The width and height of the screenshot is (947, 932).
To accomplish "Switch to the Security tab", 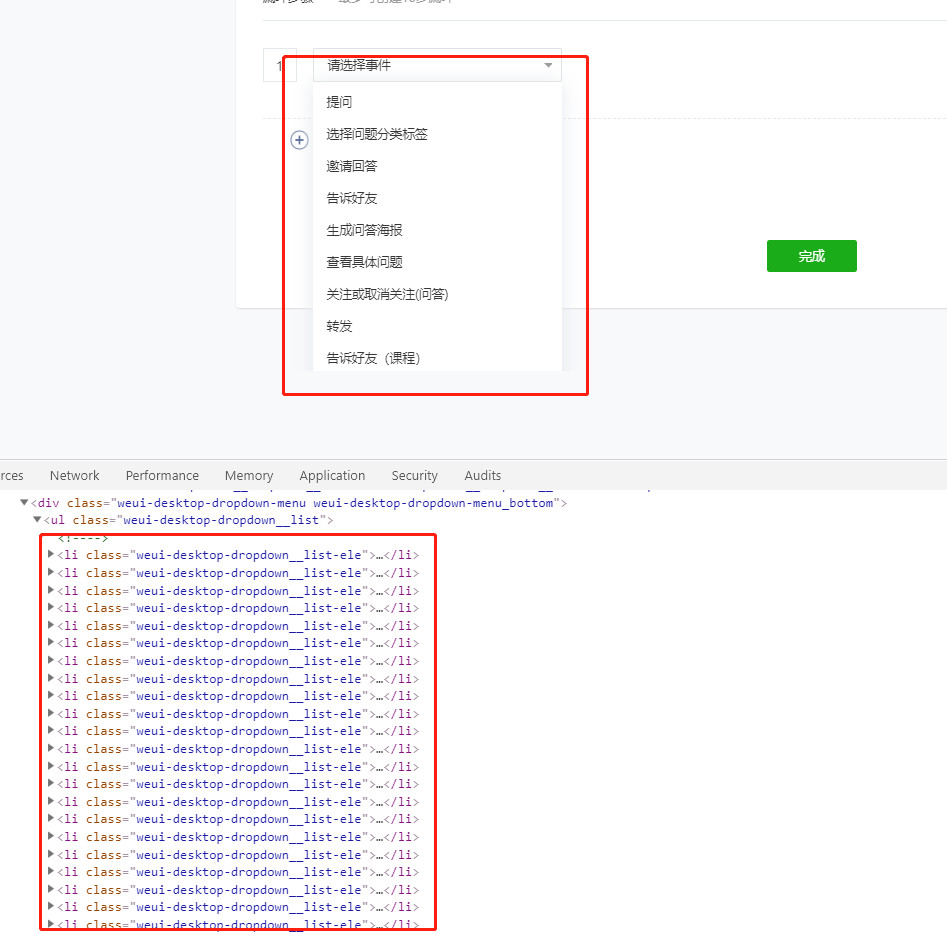I will (414, 475).
